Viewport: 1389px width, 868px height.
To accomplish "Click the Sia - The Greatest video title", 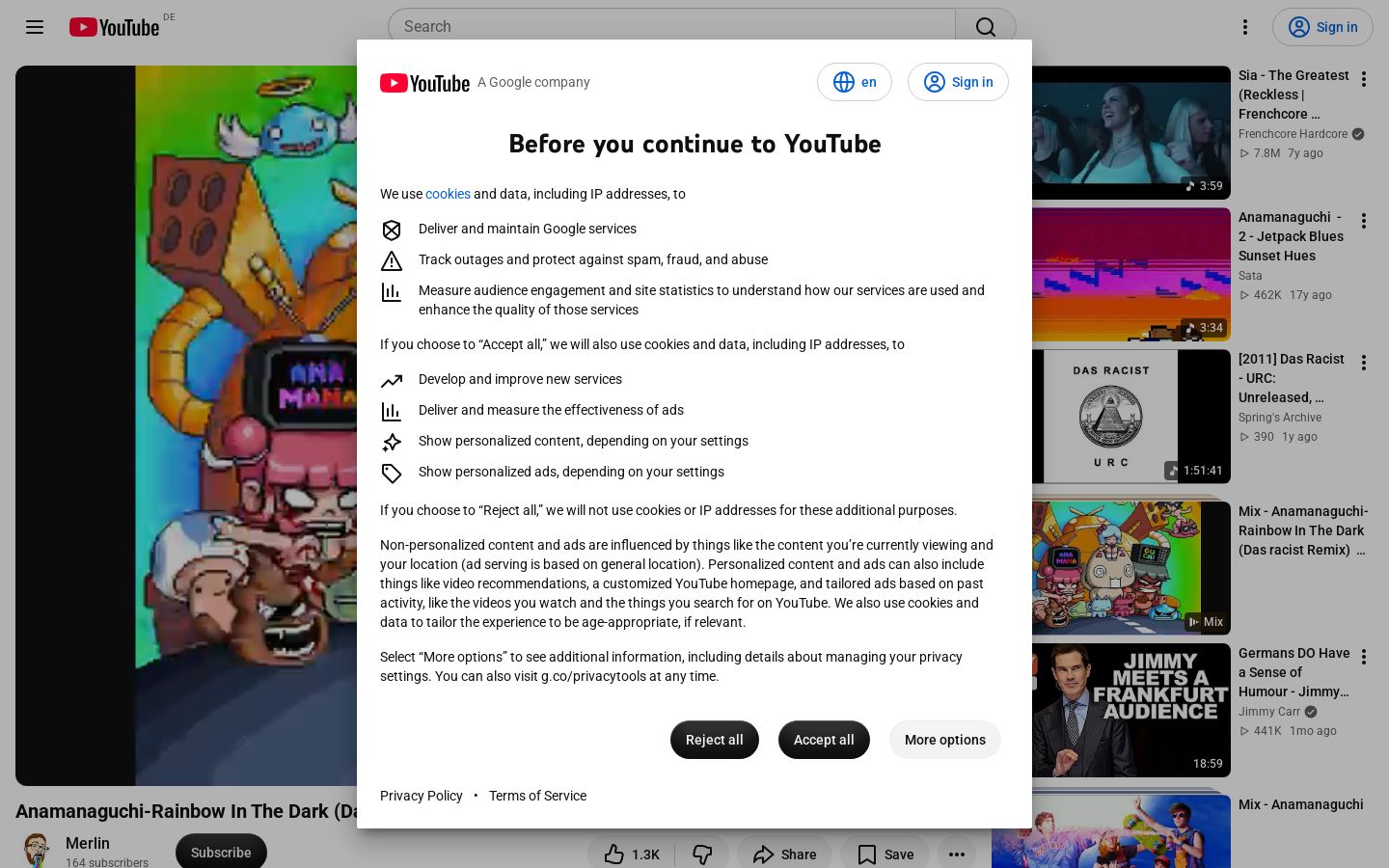I will pos(1294,95).
